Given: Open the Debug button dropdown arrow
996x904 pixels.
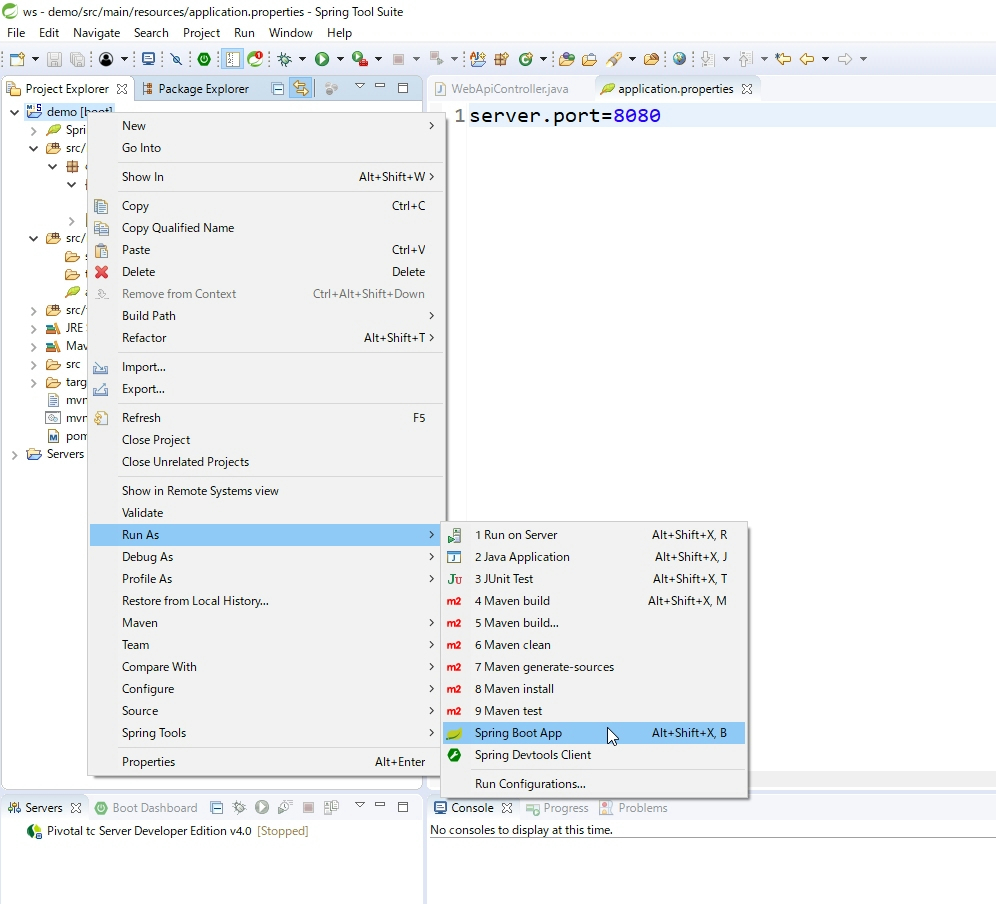Looking at the screenshot, I should (x=302, y=59).
